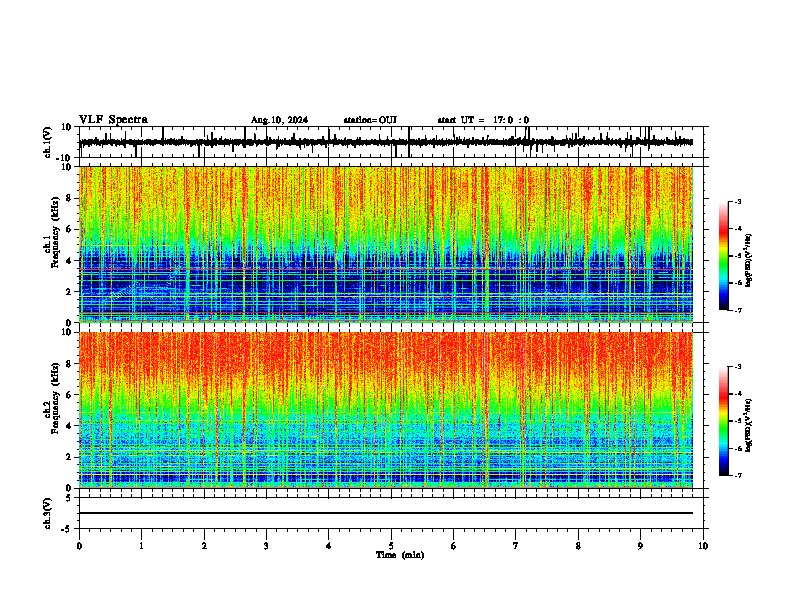
Task: Click the "Time (min)" axis label
Action: (400, 555)
